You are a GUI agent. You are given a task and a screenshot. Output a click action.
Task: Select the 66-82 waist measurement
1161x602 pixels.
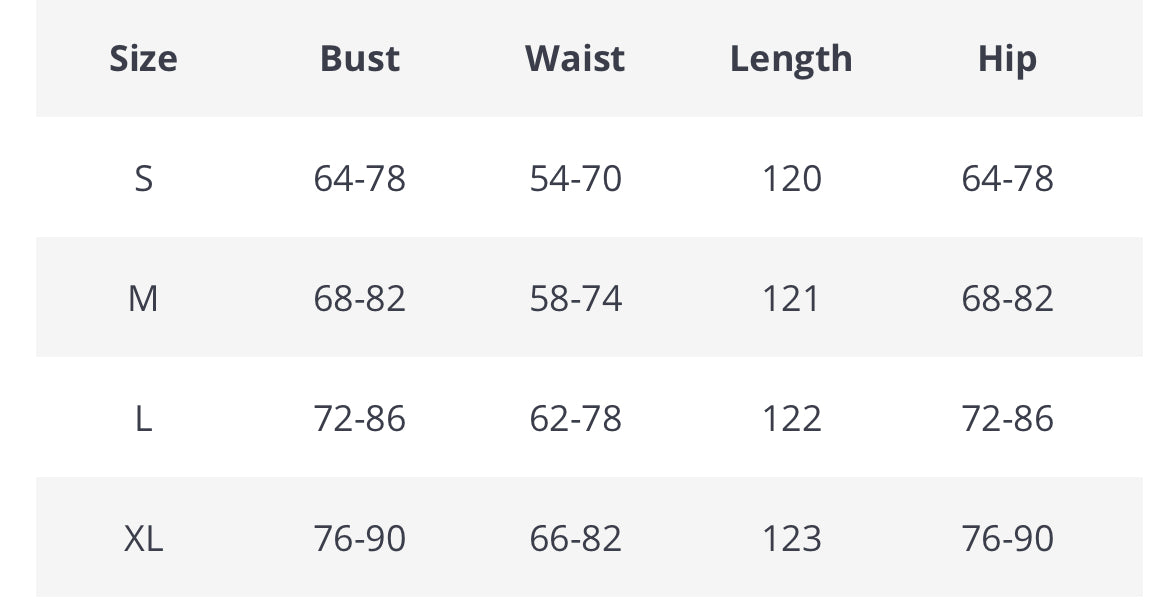(x=575, y=539)
